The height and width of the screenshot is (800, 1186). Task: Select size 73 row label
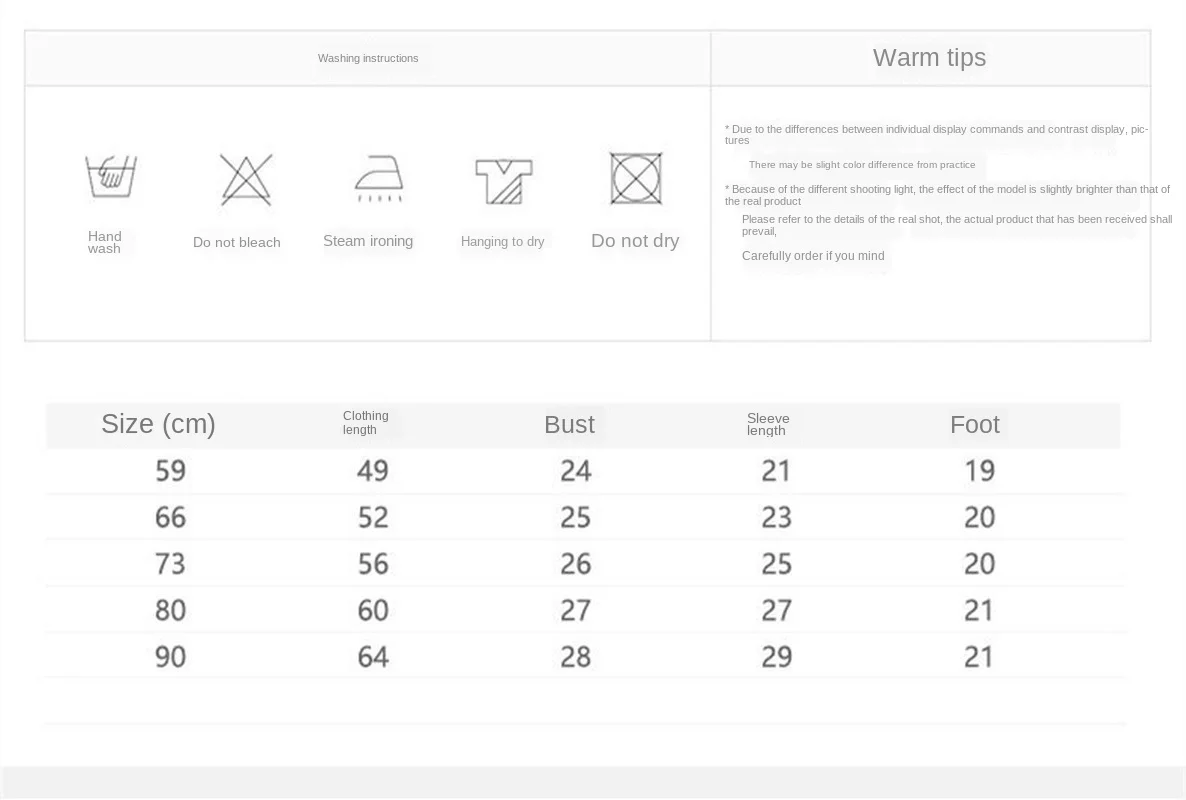pyautogui.click(x=170, y=563)
